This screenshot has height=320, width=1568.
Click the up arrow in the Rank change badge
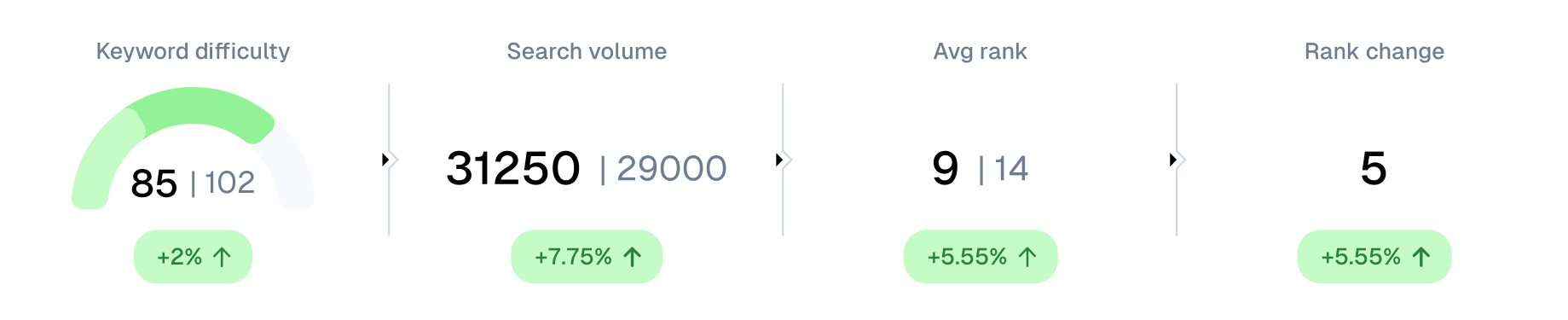(x=1420, y=257)
